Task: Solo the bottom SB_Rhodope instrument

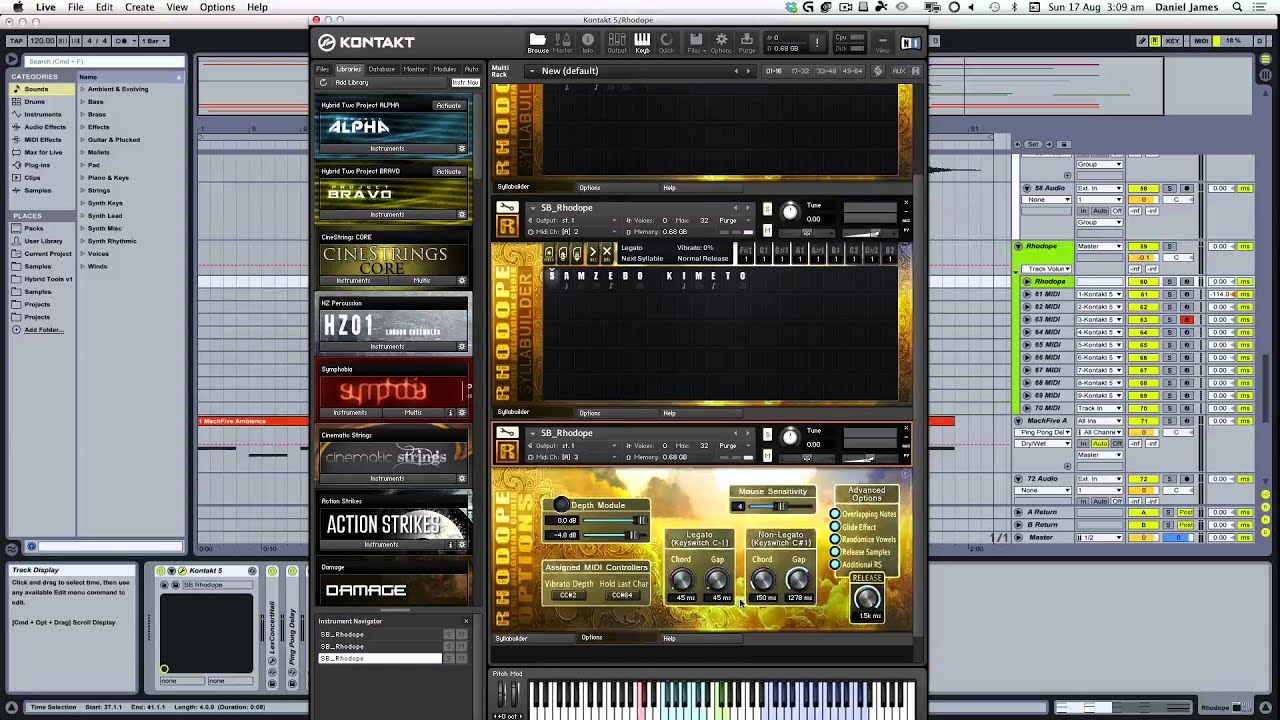Action: tap(767, 435)
